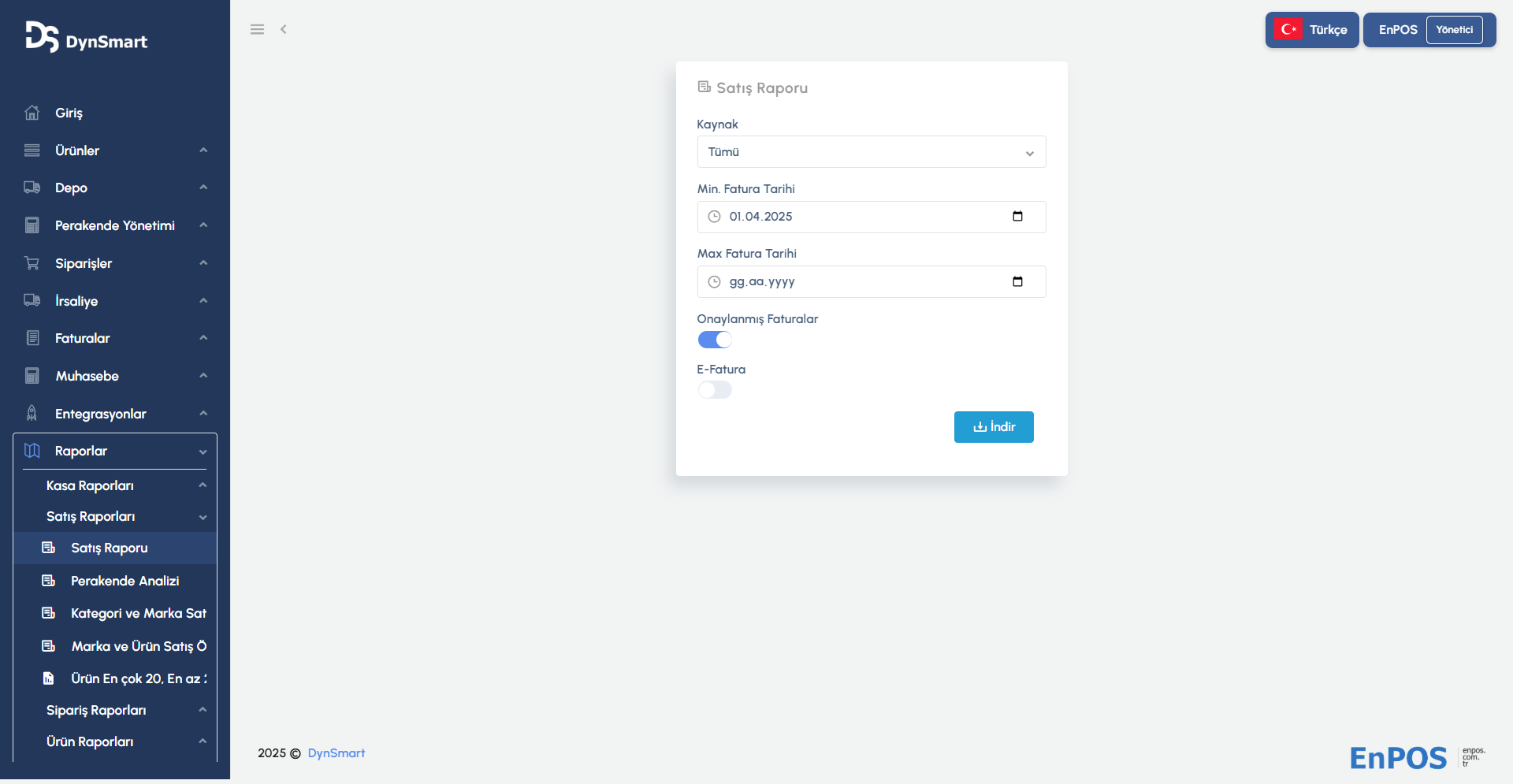The width and height of the screenshot is (1513, 784).
Task: Click the hamburger menu icon
Action: [257, 29]
